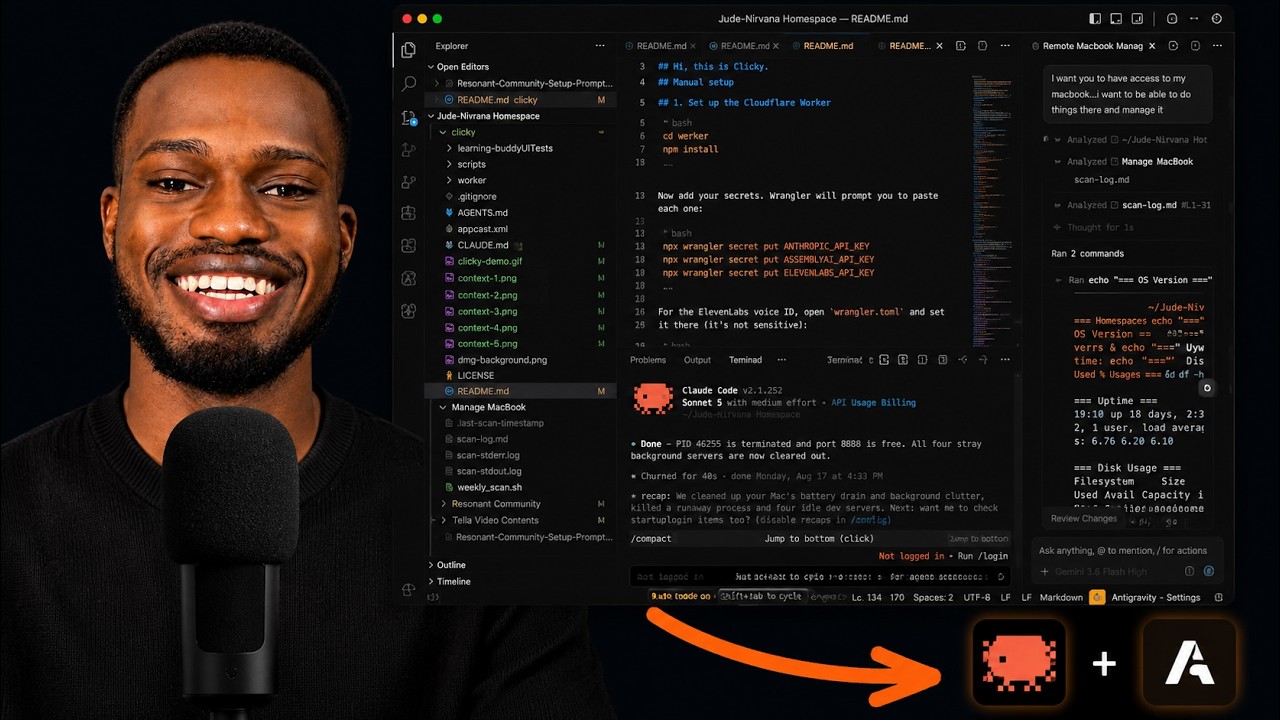Click the weekly_scan.sh file icon
1280x720 pixels.
click(x=449, y=487)
